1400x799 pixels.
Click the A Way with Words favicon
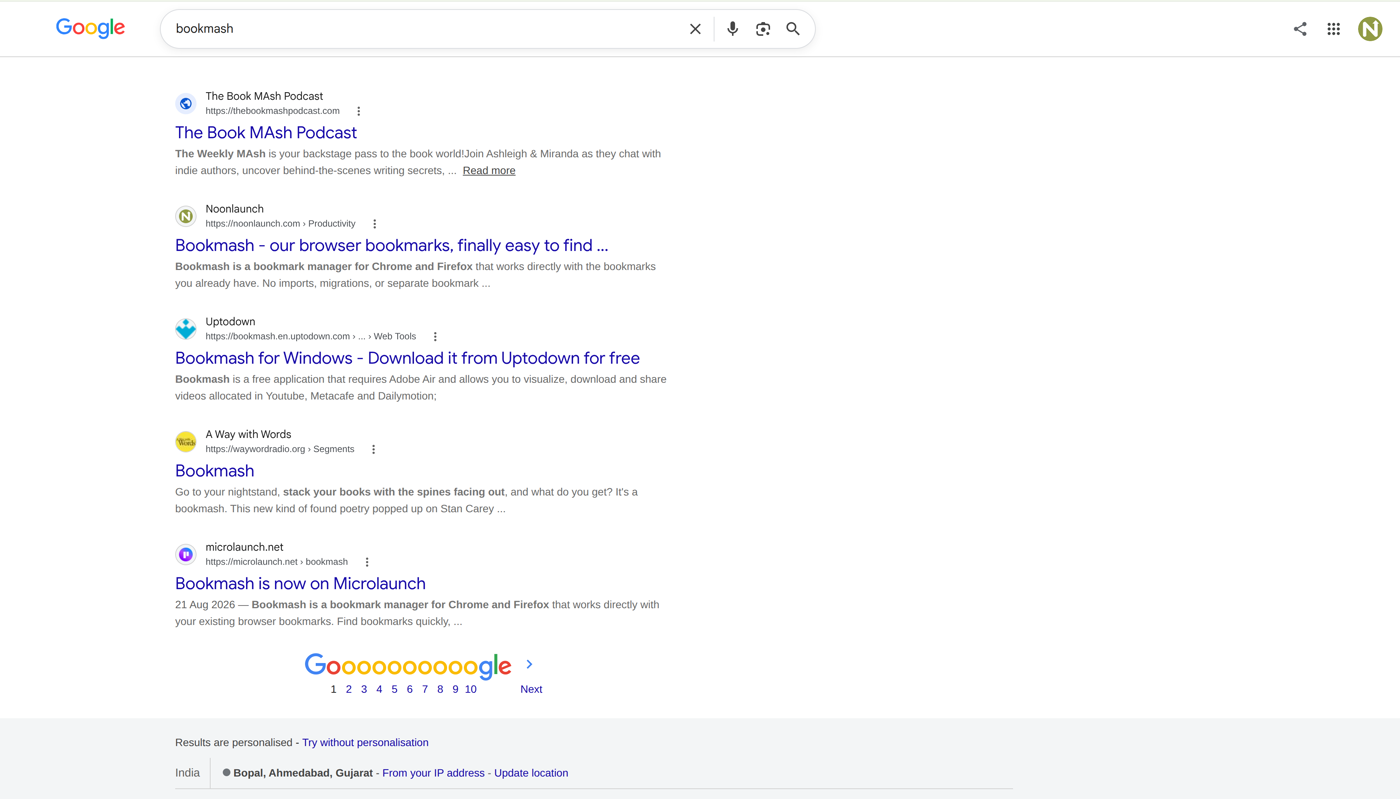[x=186, y=441]
